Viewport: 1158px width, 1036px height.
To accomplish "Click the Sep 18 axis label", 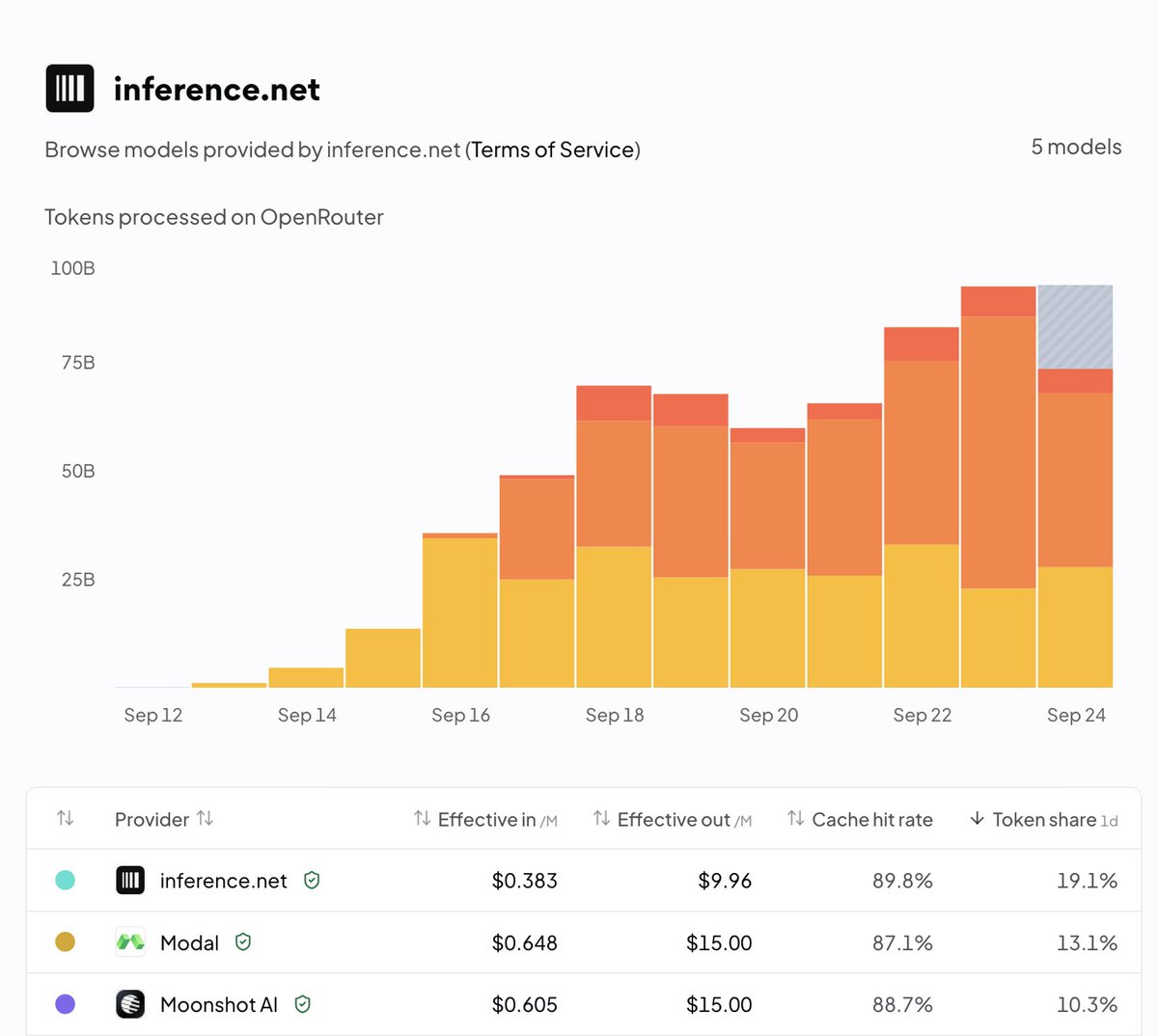I will [x=615, y=715].
